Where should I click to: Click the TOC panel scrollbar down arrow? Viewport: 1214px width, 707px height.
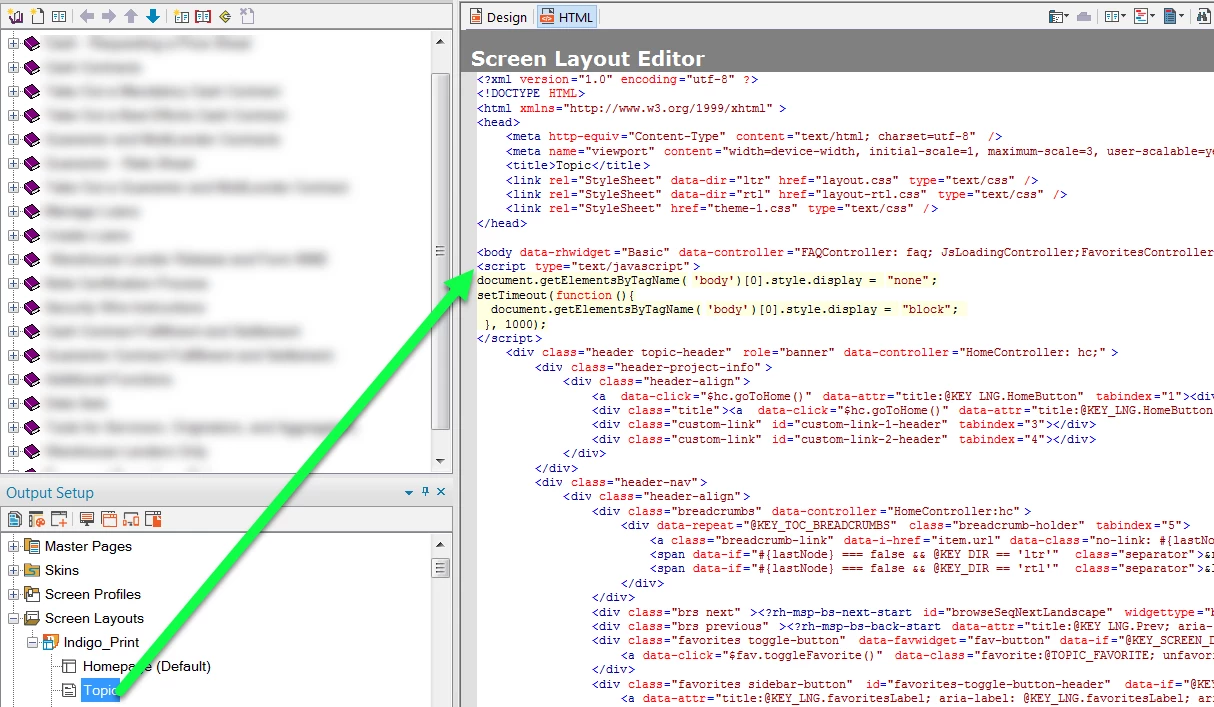point(441,461)
